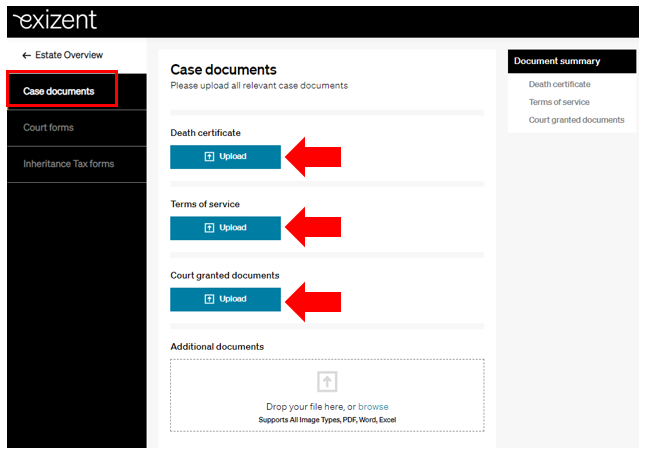Viewport: 648px width, 457px height.
Task: Click the Terms of service section label
Action: pyautogui.click(x=205, y=204)
